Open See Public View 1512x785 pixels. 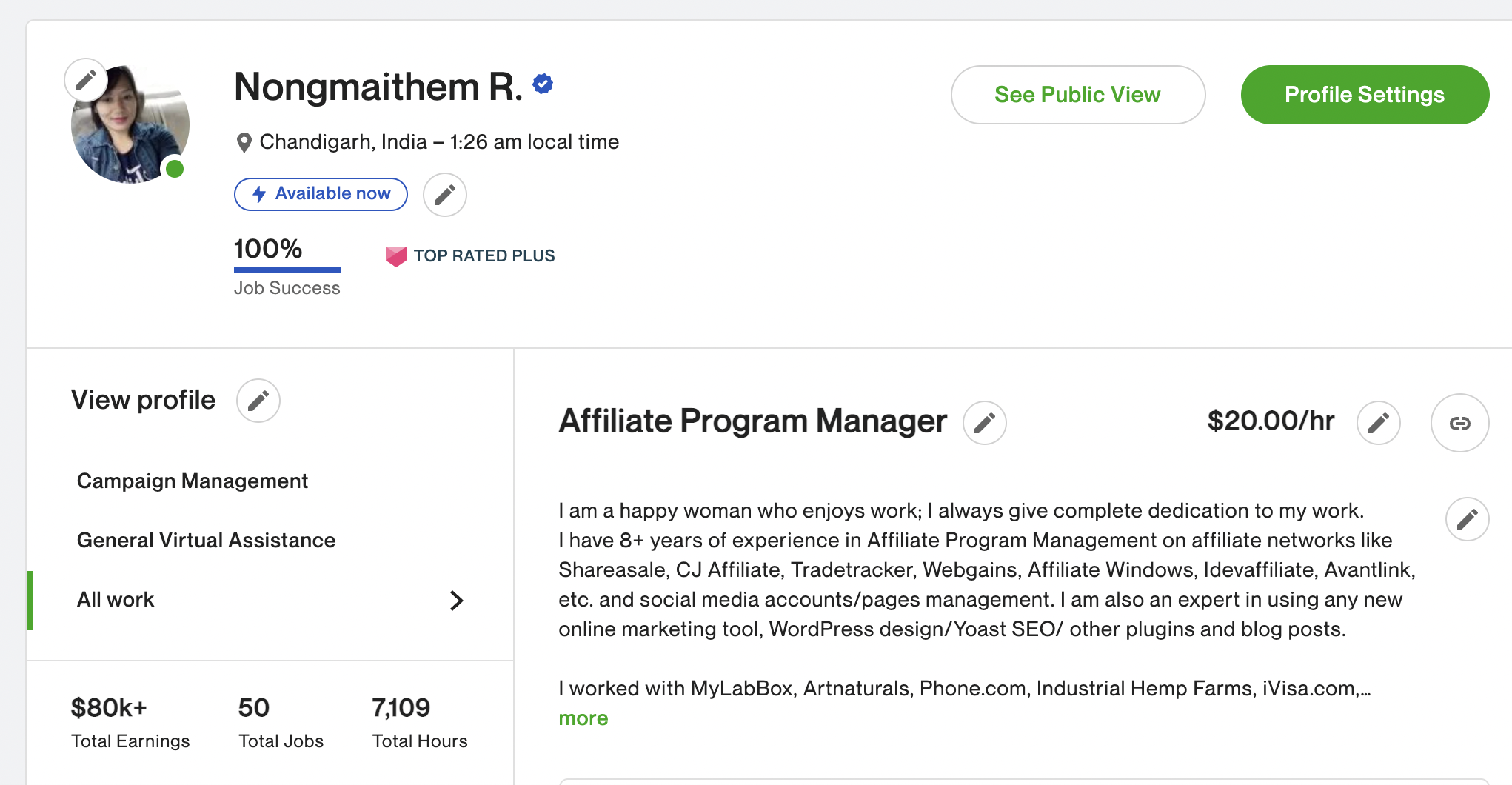pyautogui.click(x=1077, y=95)
